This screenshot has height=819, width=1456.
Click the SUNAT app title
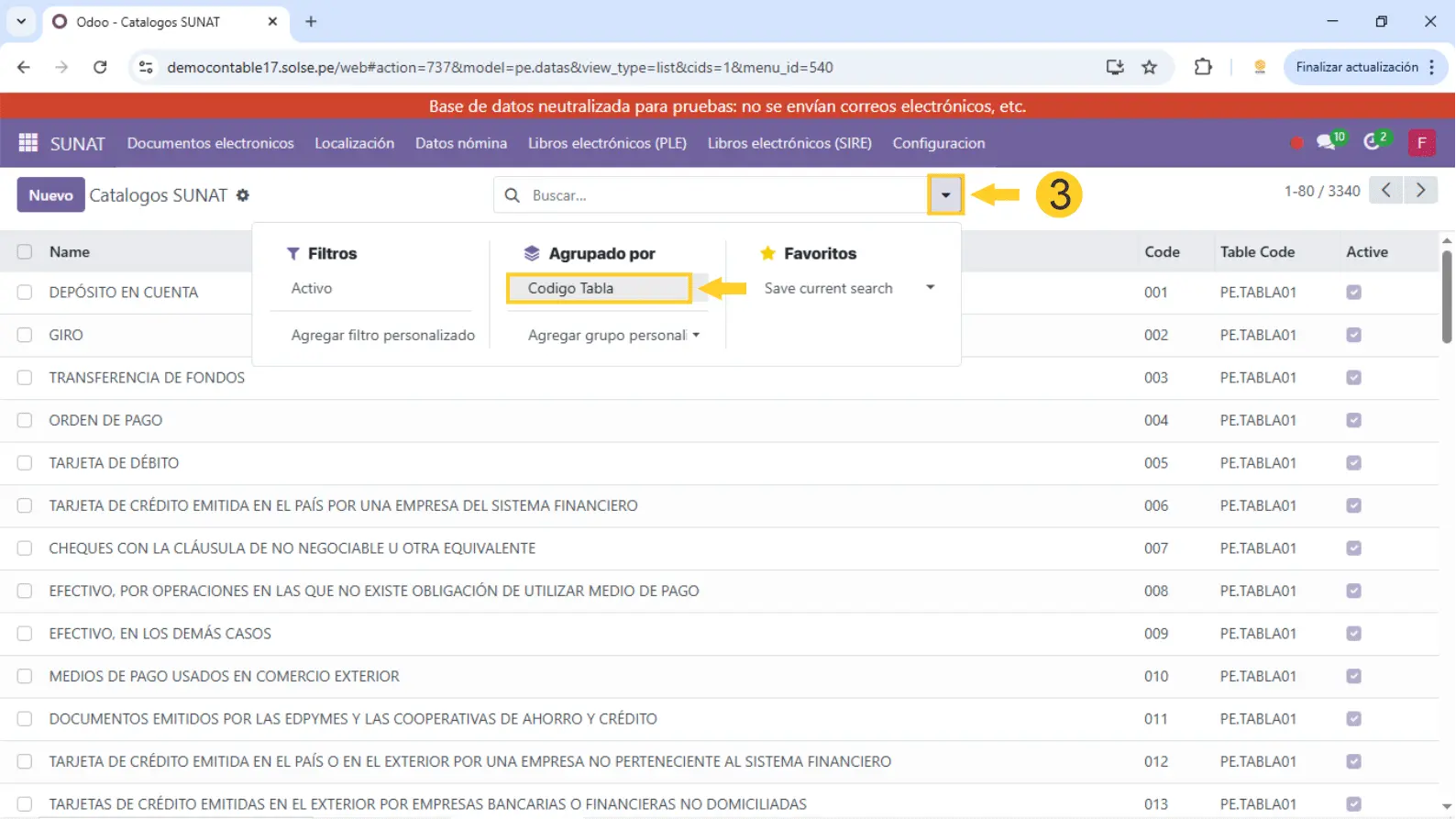click(x=78, y=144)
